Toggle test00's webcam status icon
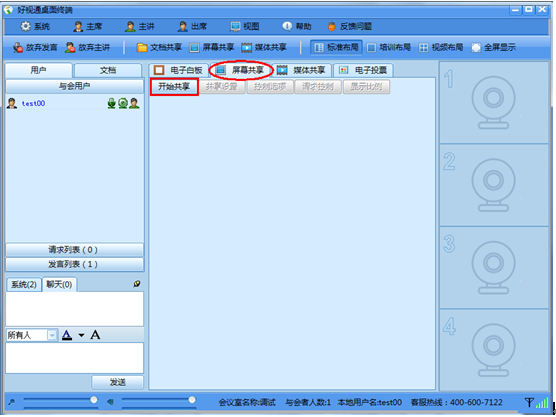 pos(123,103)
